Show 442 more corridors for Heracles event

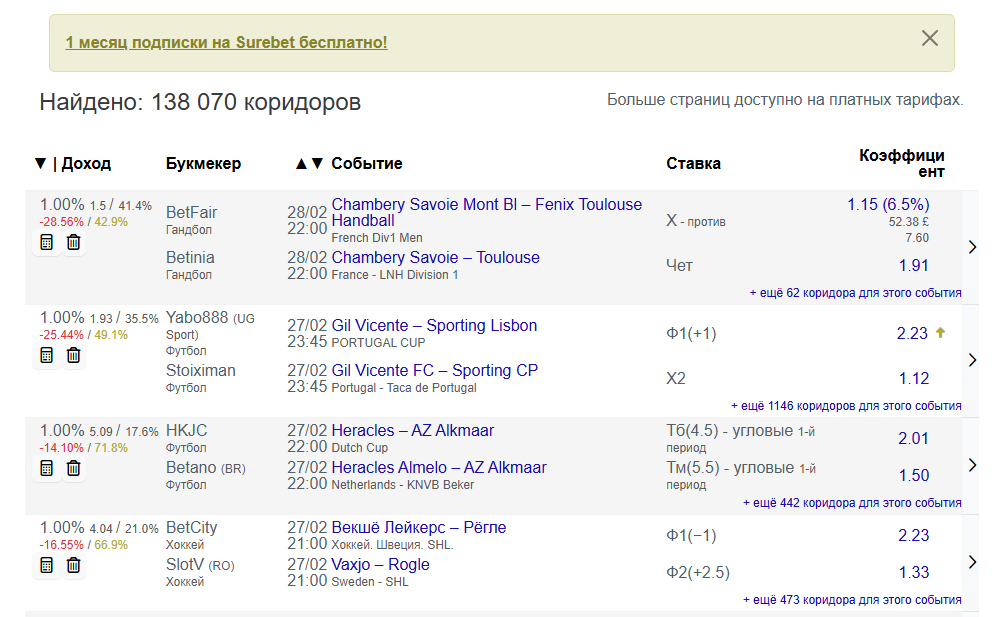tap(852, 502)
